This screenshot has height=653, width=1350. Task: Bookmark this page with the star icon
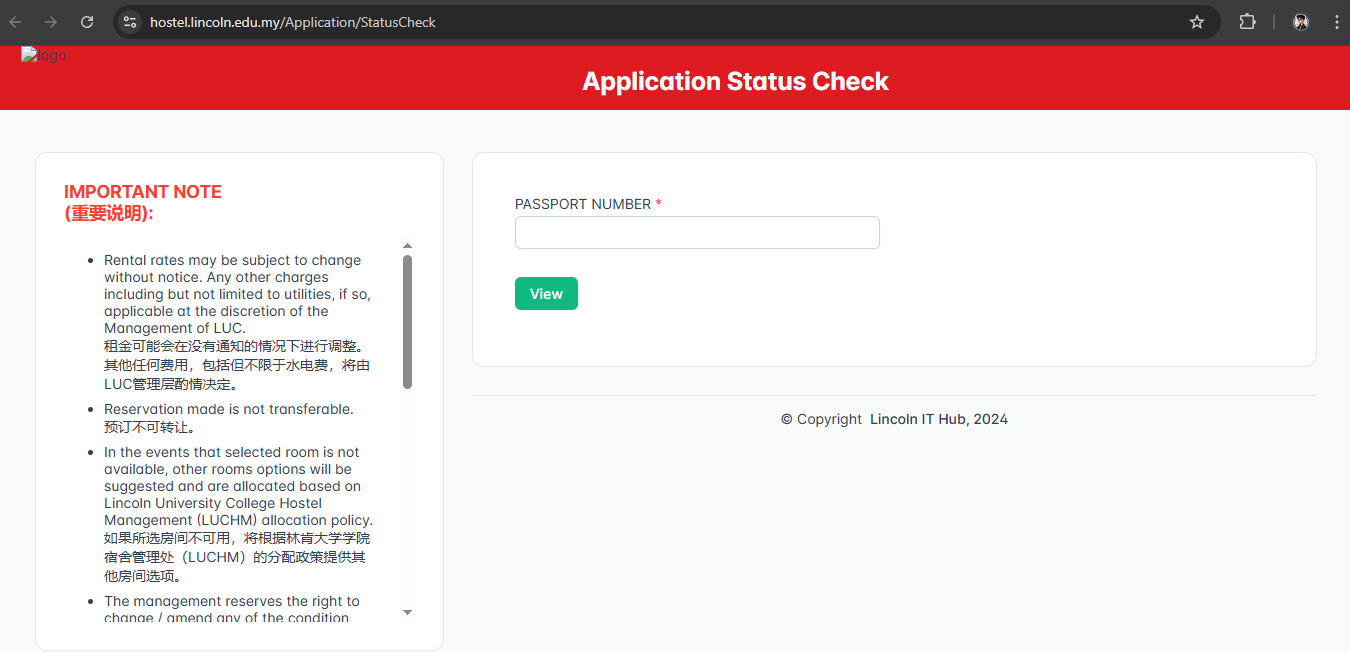coord(1197,22)
